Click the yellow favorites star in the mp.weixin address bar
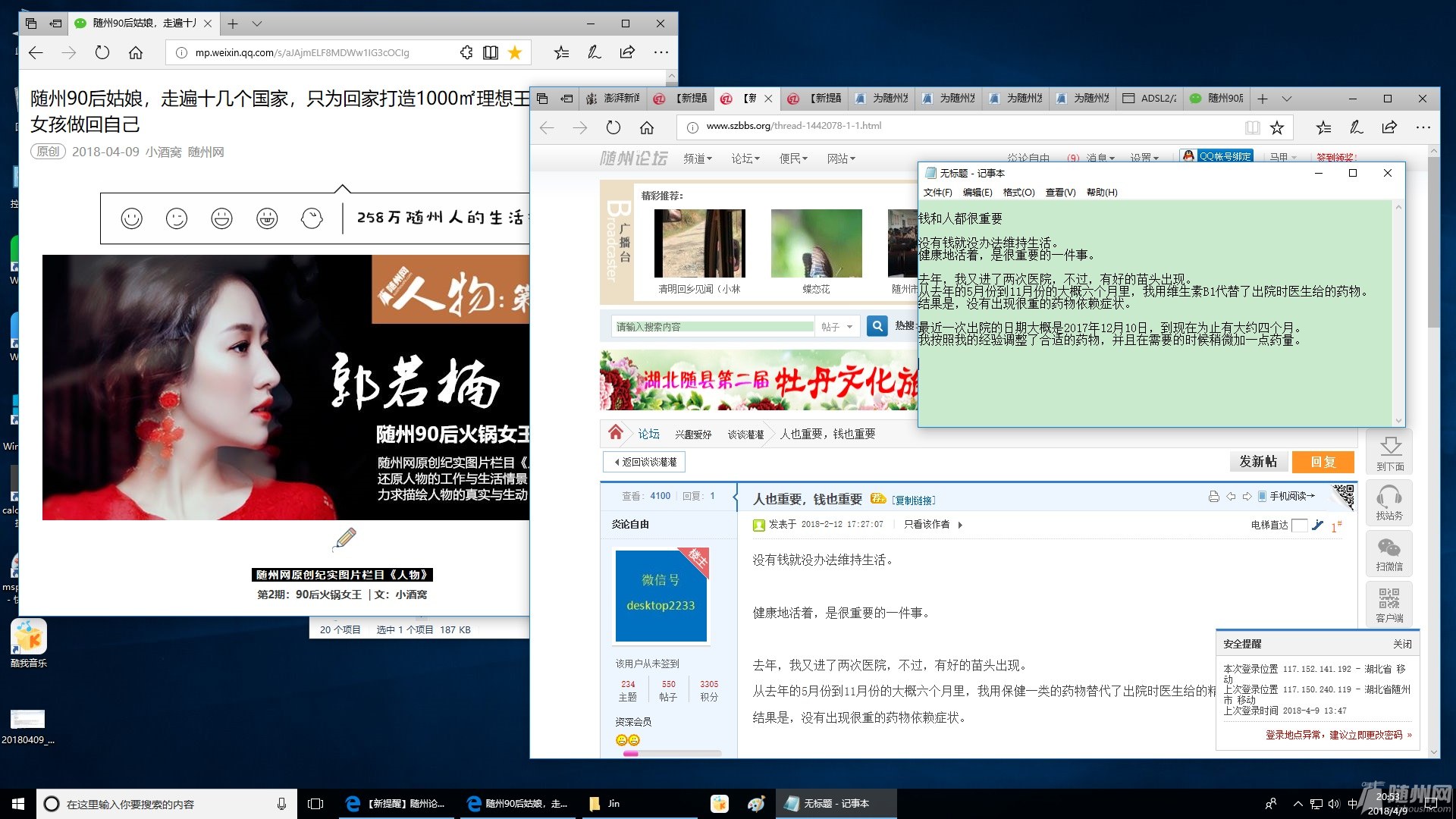The width and height of the screenshot is (1456, 819). 515,52
